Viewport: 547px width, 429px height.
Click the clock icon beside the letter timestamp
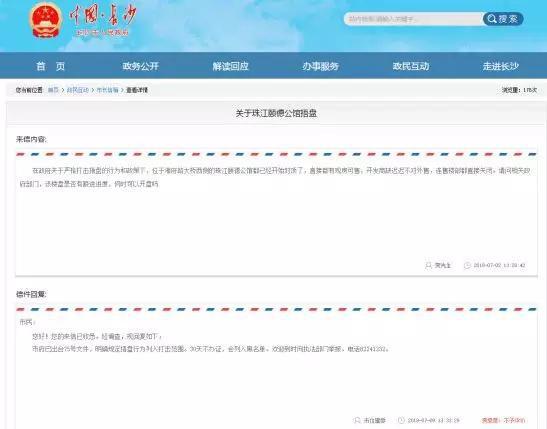[467, 266]
